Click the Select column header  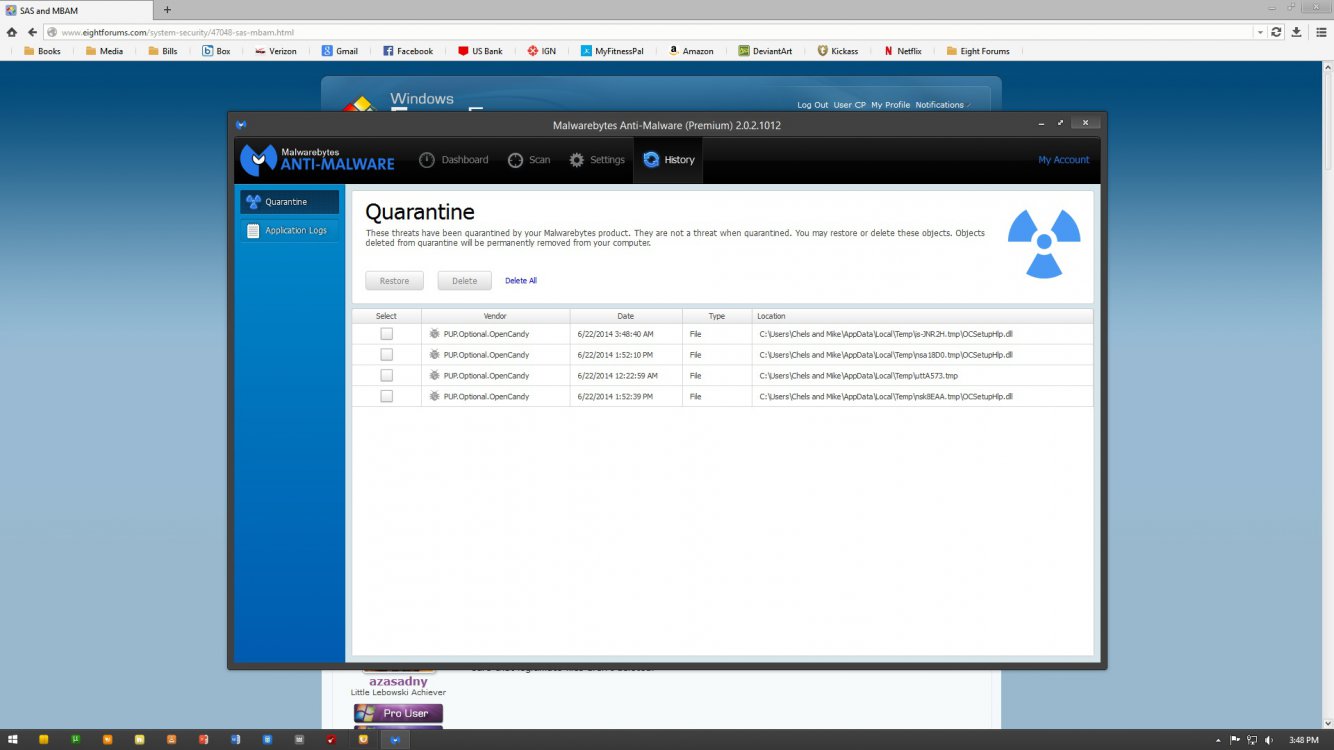[x=386, y=316]
